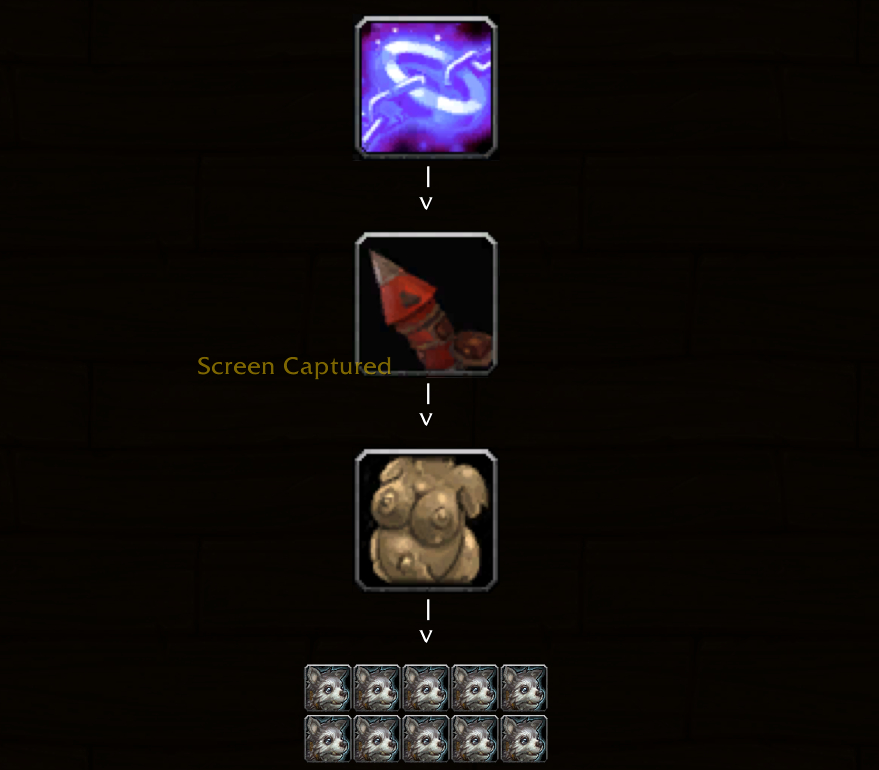Screen dimensions: 879x770
Task: Select the red rocket icon
Action: pyautogui.click(x=426, y=304)
